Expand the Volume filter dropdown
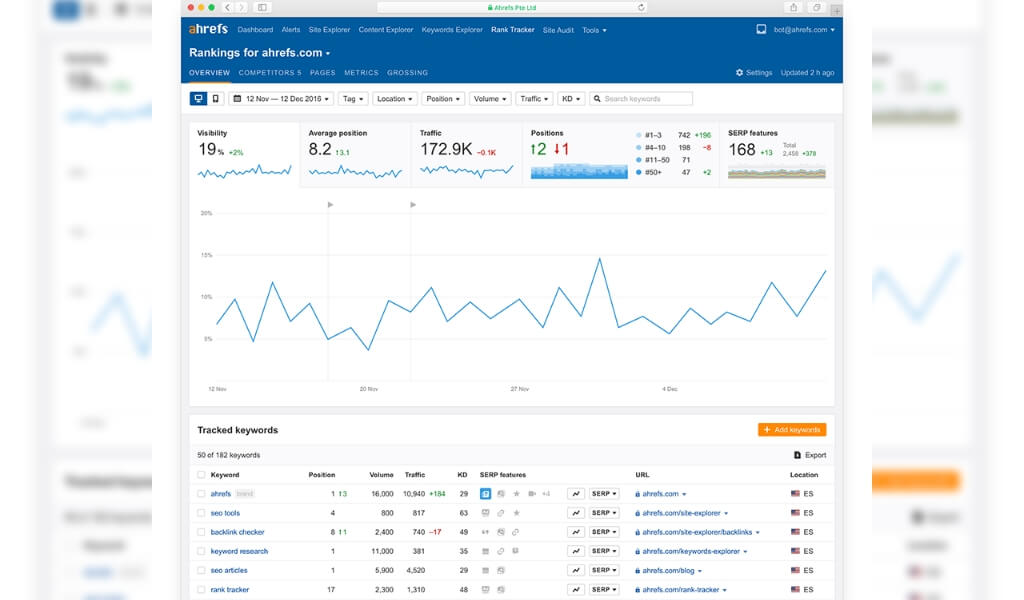Viewport: 1024px width, 600px height. point(490,99)
